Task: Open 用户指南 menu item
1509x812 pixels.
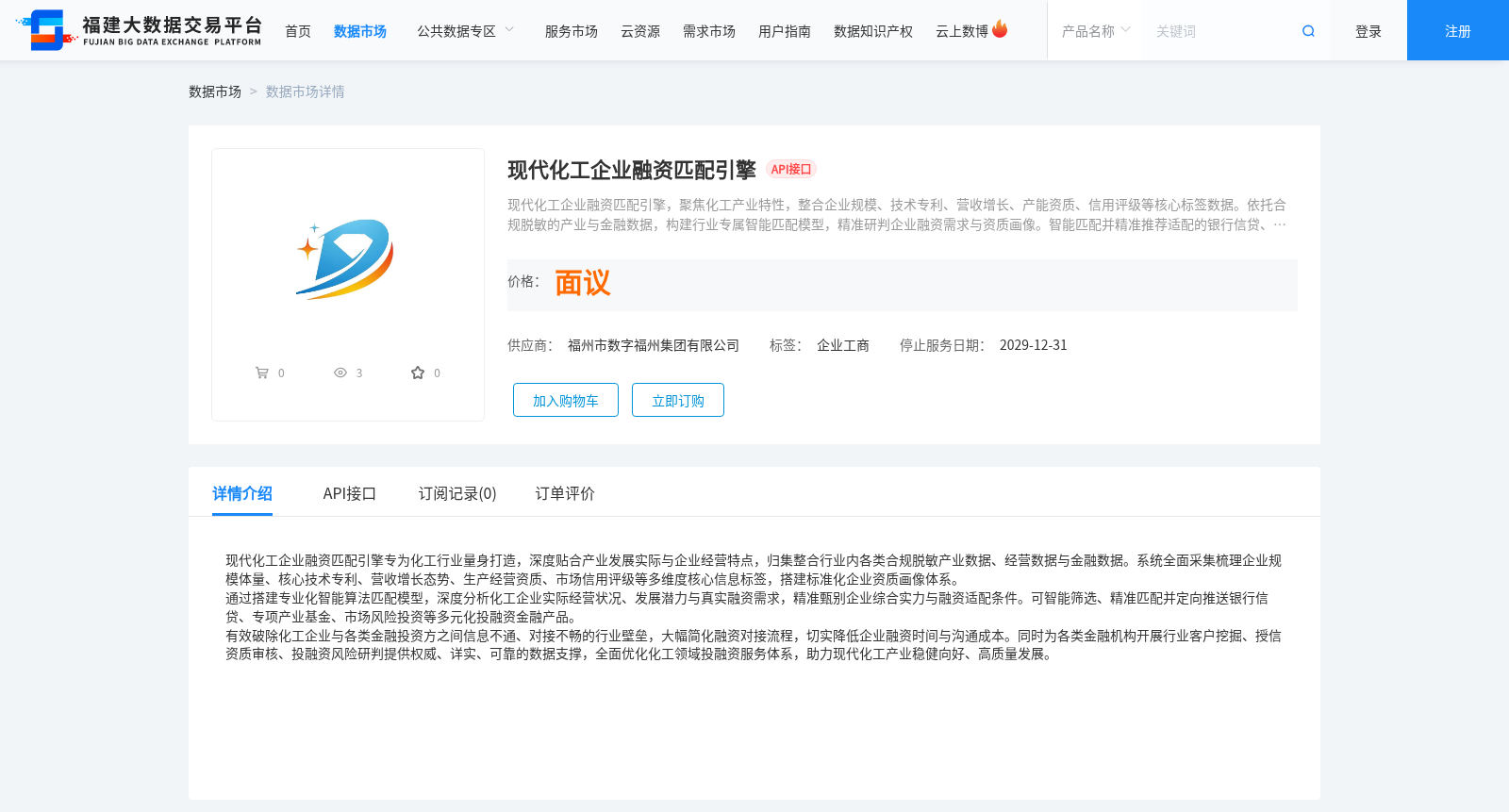Action: click(x=785, y=31)
